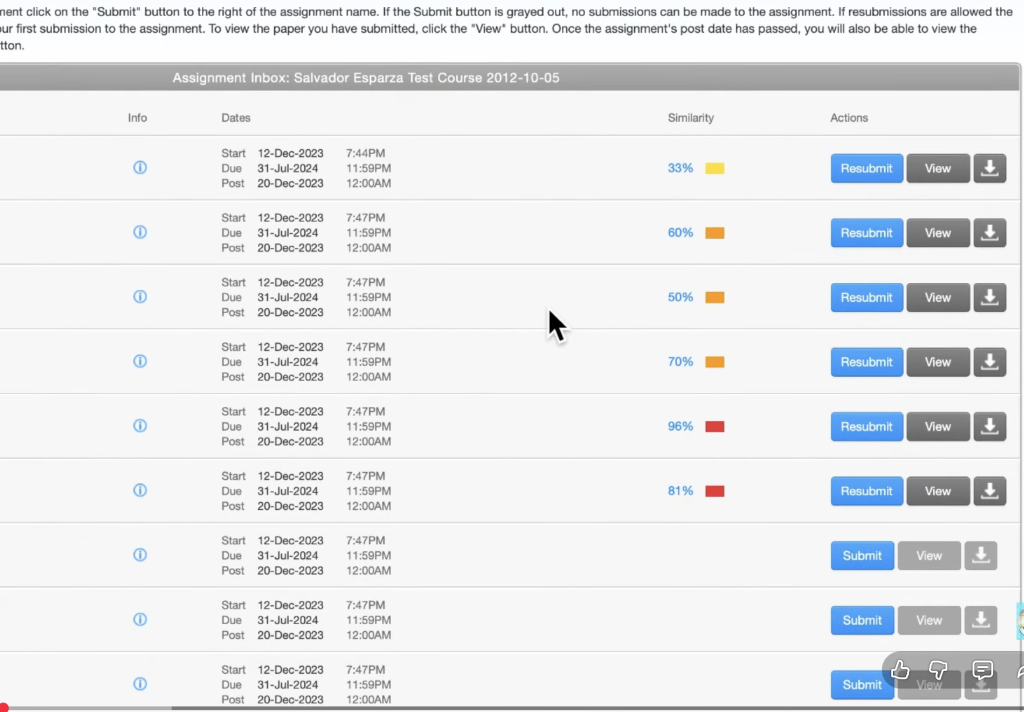
Task: Show assignment info for the 50% similarity row
Action: [x=140, y=297]
